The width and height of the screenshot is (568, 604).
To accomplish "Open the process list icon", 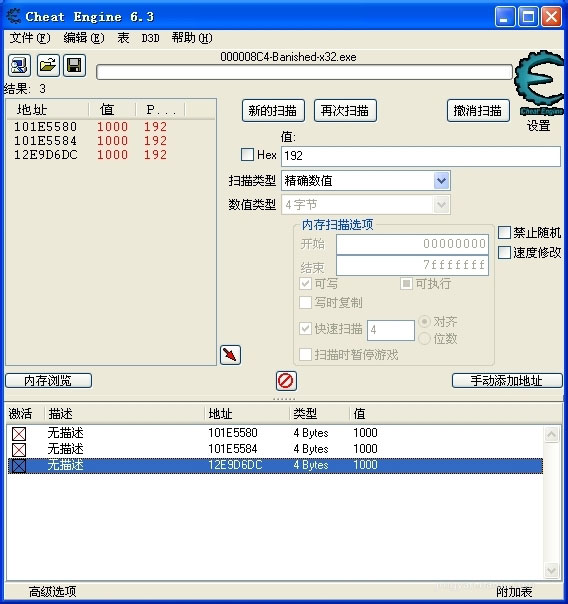I will (x=19, y=65).
